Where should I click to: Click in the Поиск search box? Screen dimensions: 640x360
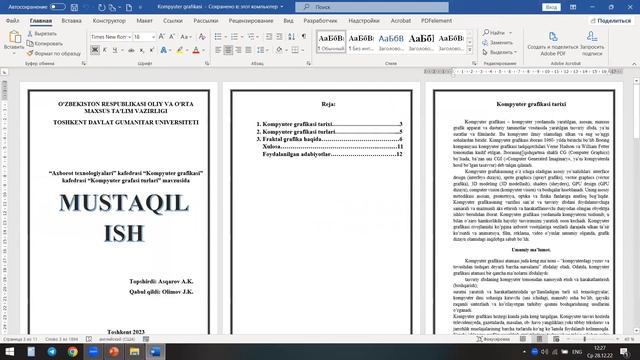tap(372, 7)
